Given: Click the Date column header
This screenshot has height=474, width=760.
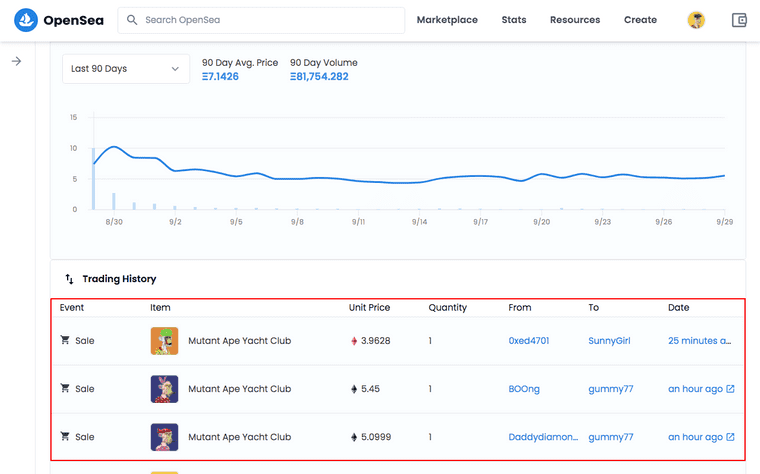Looking at the screenshot, I should [x=679, y=307].
